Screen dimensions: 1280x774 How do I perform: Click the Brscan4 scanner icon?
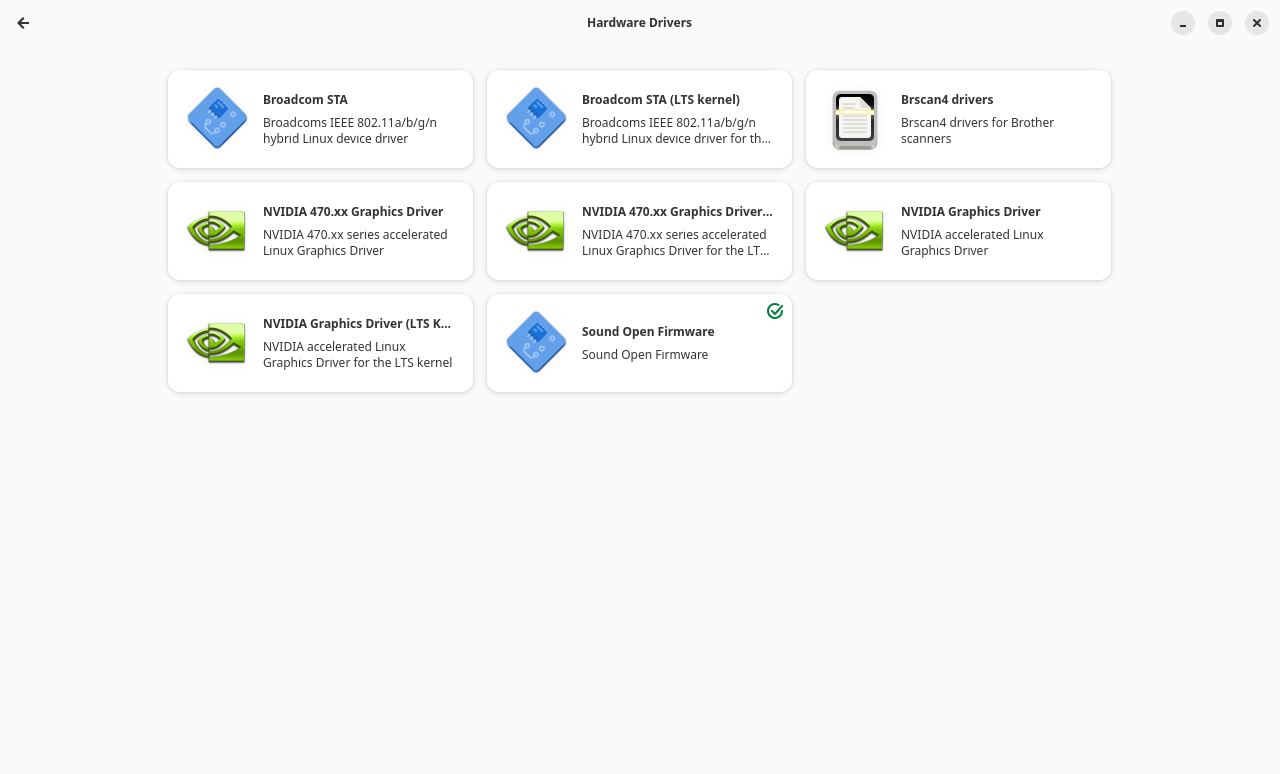855,120
